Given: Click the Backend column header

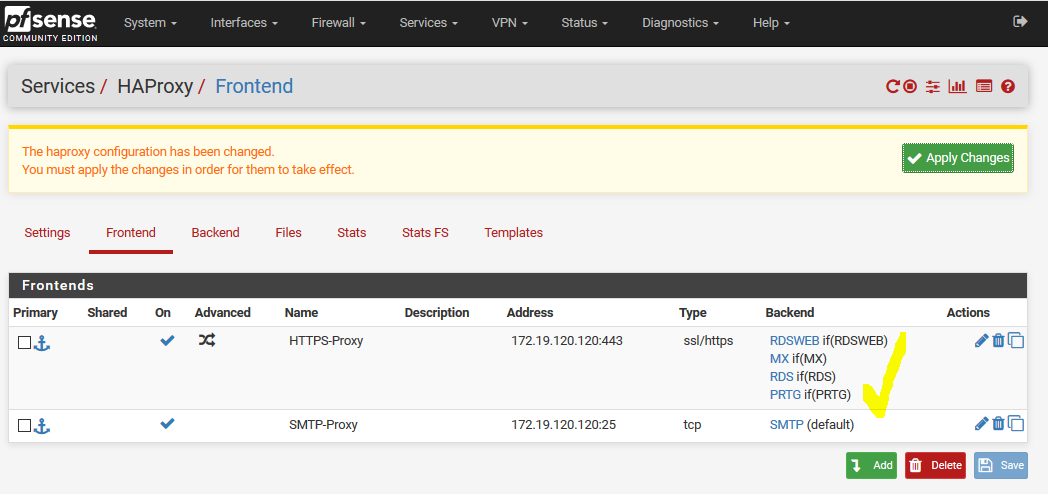Looking at the screenshot, I should click(789, 312).
